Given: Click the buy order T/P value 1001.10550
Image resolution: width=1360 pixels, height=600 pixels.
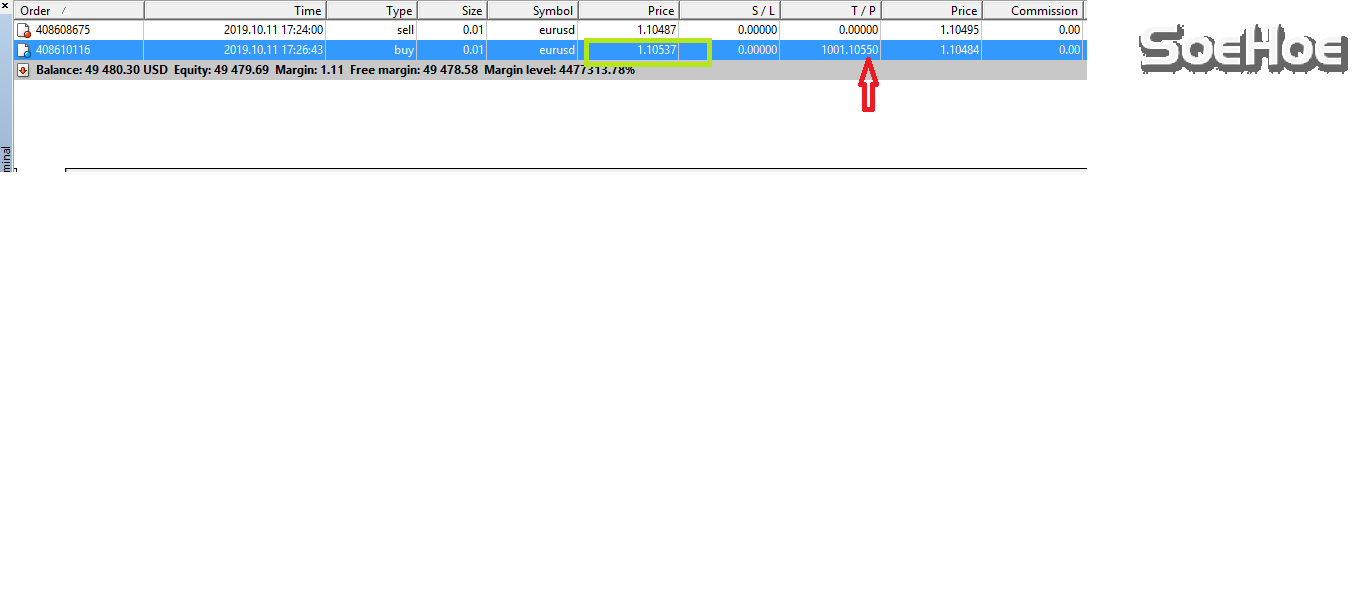Looking at the screenshot, I should [x=849, y=50].
